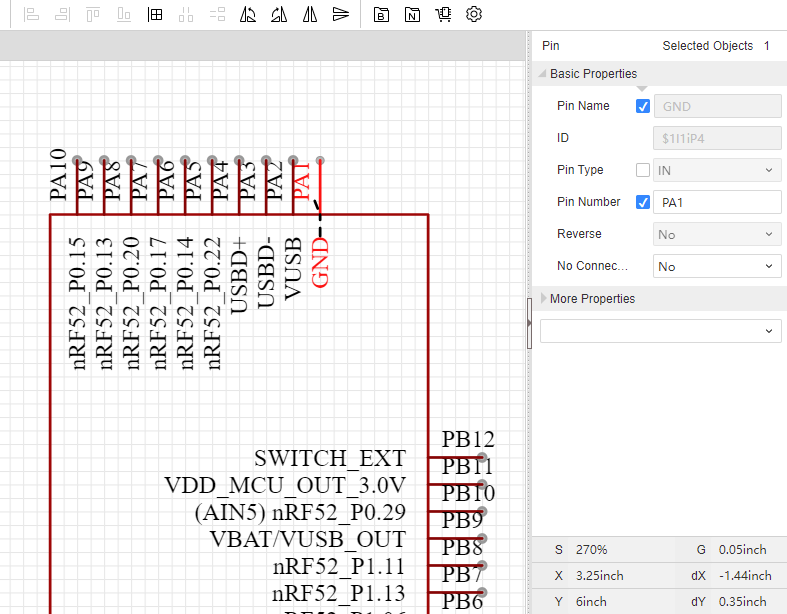Click the Align Bottom toolbar icon
The image size is (787, 614).
124,15
